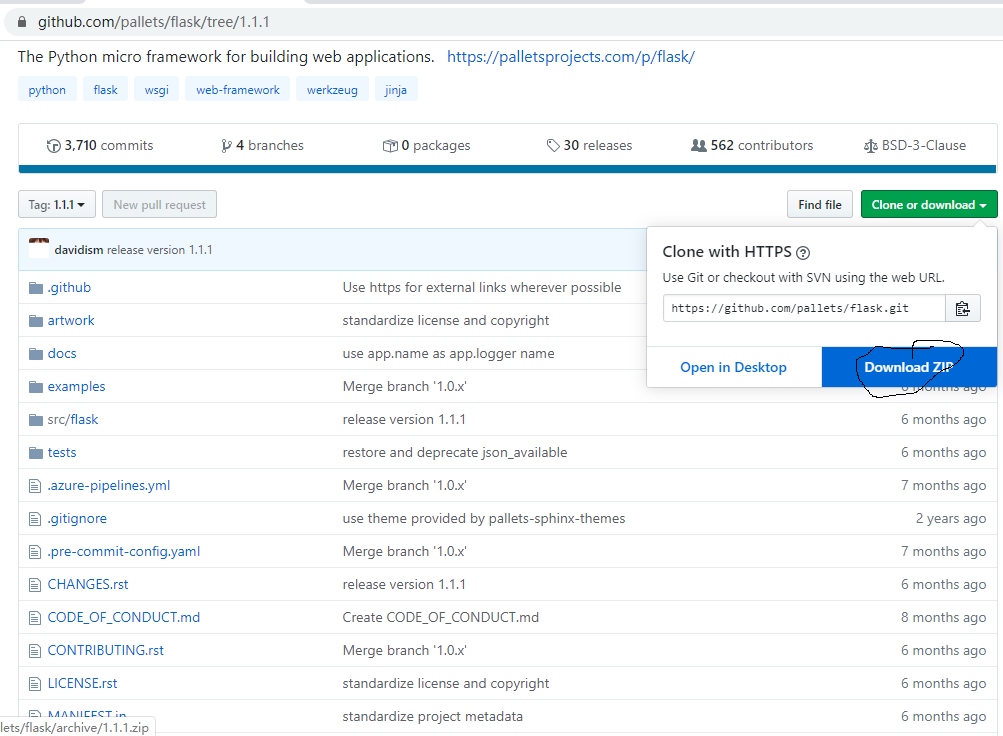The image size is (1003, 736).
Task: Click davidism's avatar thumbnail
Action: pos(39,248)
